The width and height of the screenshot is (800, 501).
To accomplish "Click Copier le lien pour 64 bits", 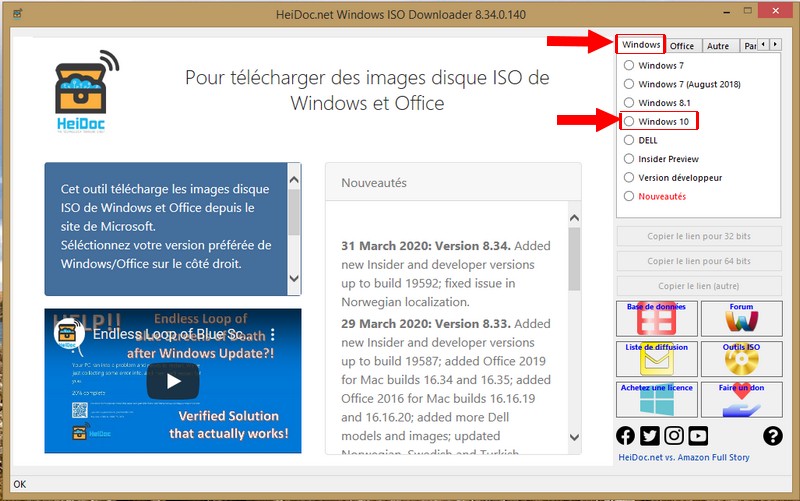I will (x=699, y=261).
